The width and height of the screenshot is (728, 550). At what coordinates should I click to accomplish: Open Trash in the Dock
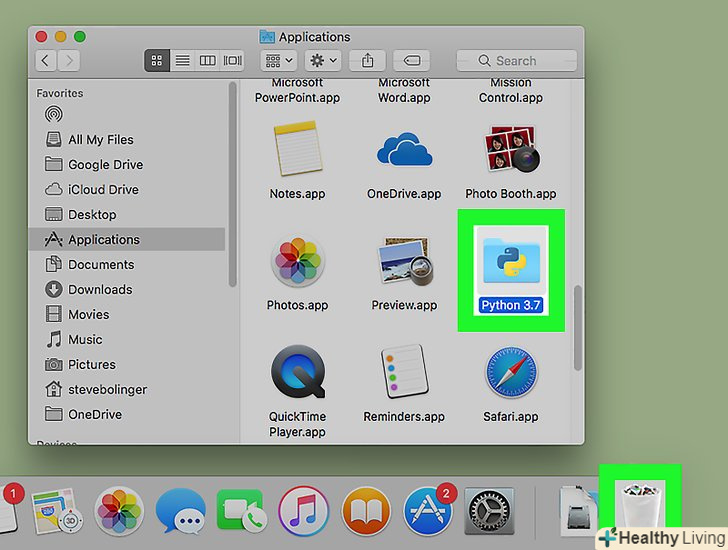pos(640,506)
